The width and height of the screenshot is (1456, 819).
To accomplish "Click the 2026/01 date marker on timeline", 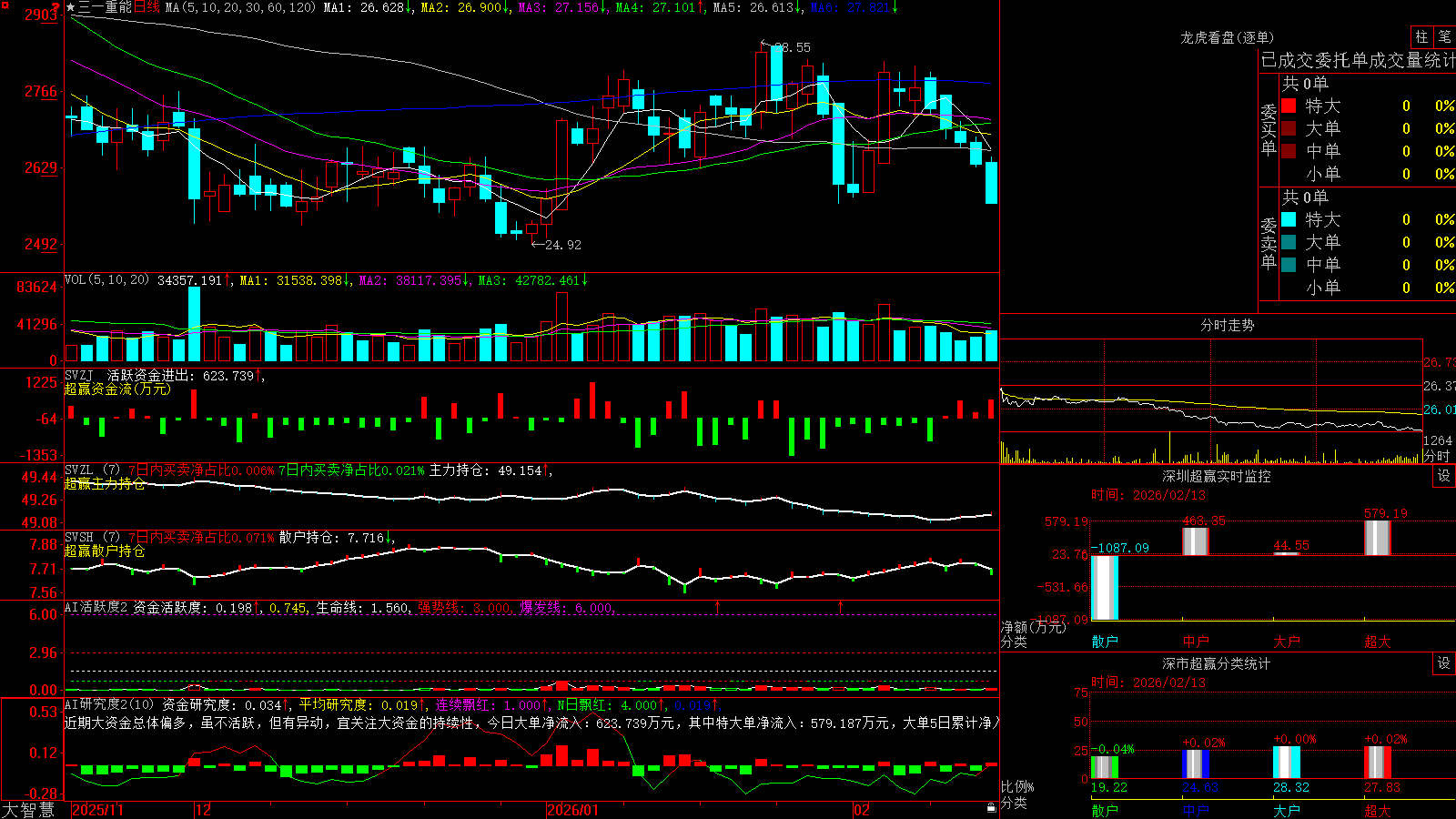I will [x=572, y=809].
